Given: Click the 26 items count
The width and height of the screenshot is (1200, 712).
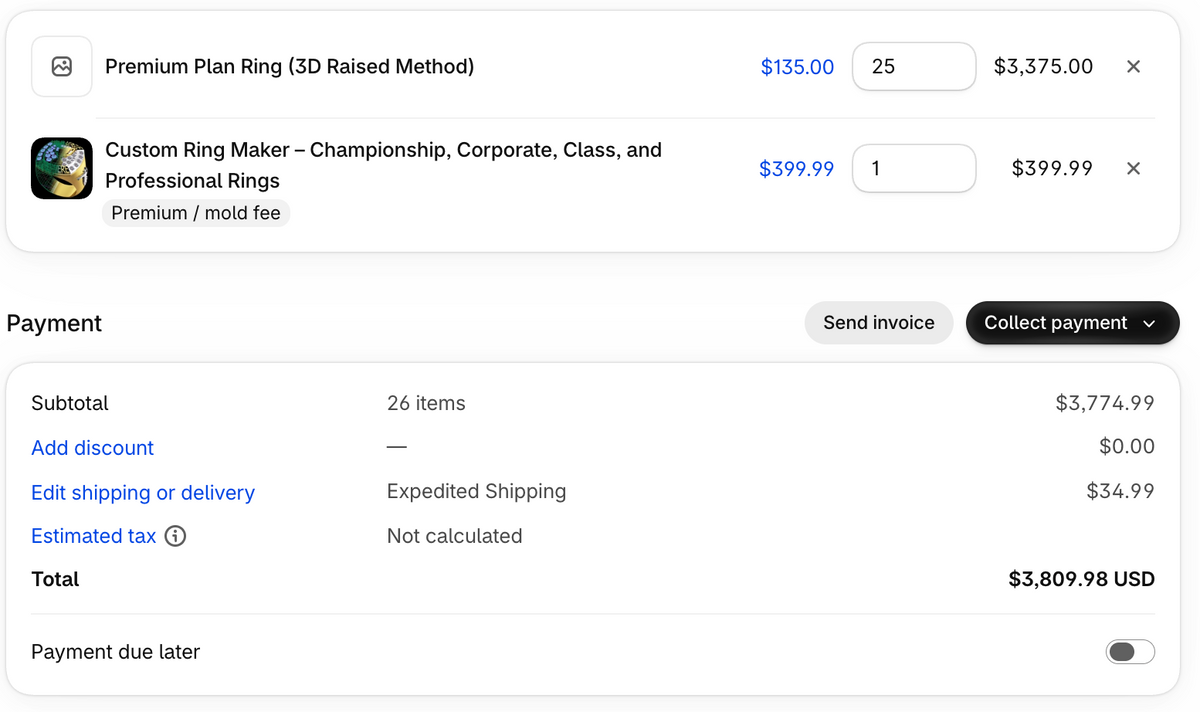Looking at the screenshot, I should click(x=426, y=403).
